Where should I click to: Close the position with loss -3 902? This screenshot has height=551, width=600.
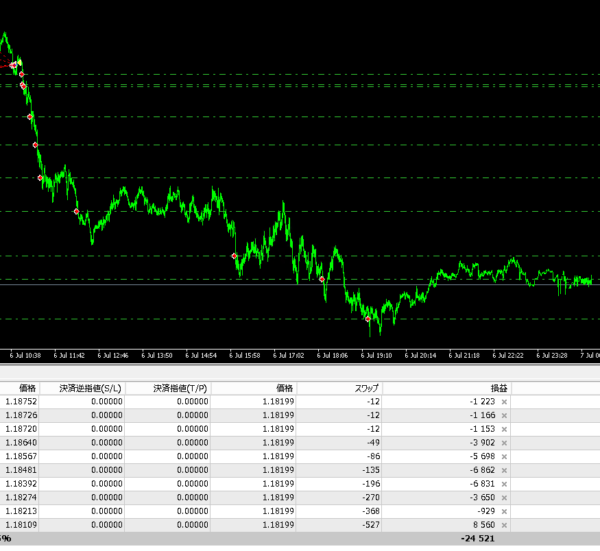click(x=504, y=443)
